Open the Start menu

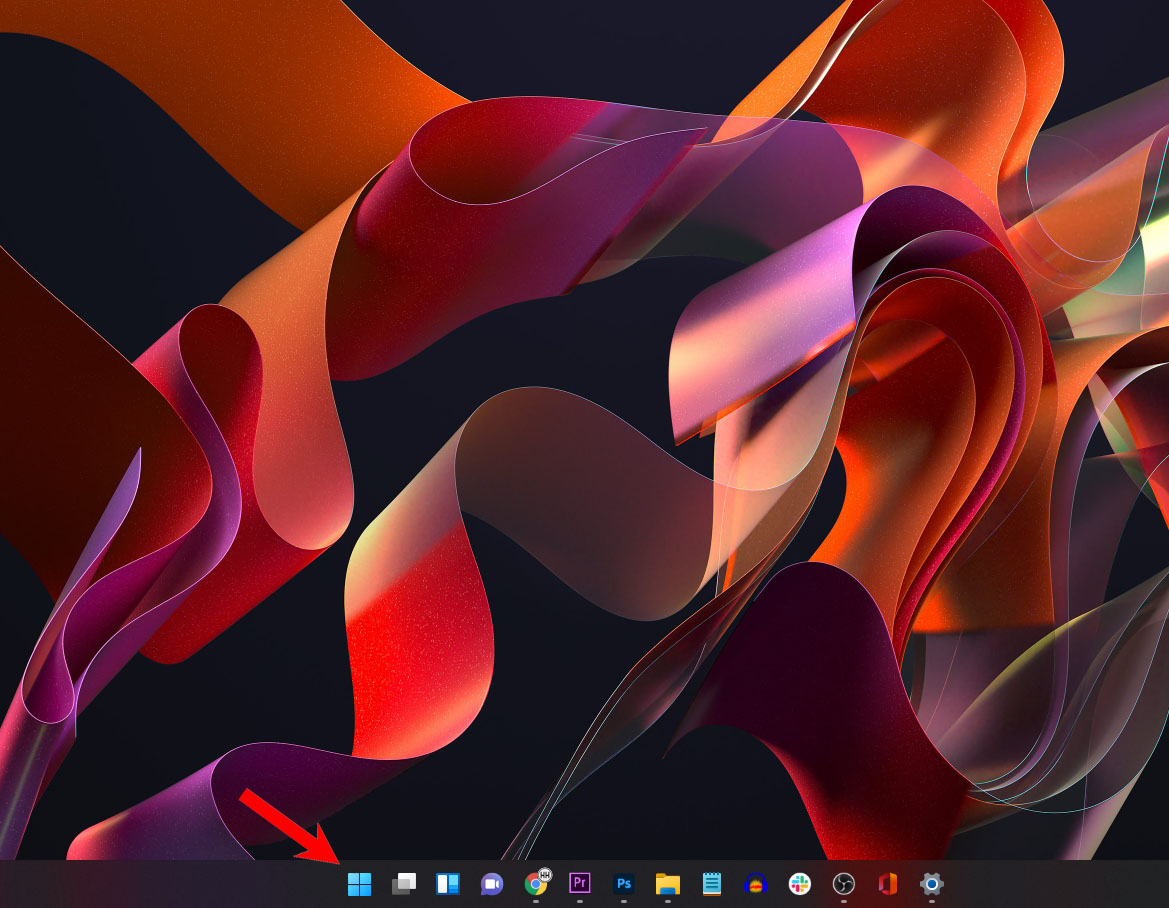click(358, 884)
